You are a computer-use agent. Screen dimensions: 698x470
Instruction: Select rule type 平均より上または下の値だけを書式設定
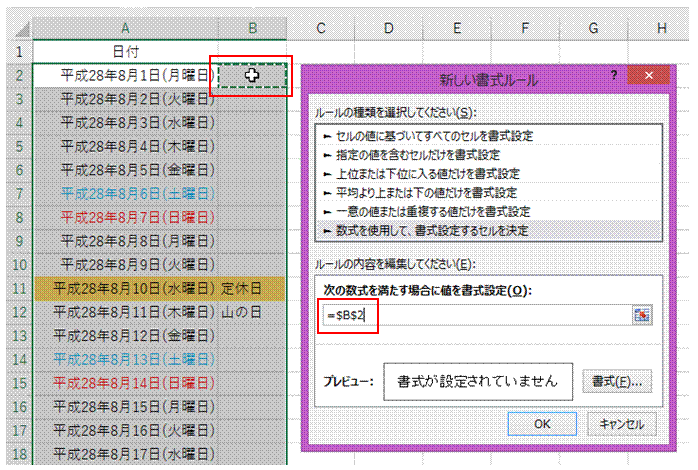tap(488, 193)
